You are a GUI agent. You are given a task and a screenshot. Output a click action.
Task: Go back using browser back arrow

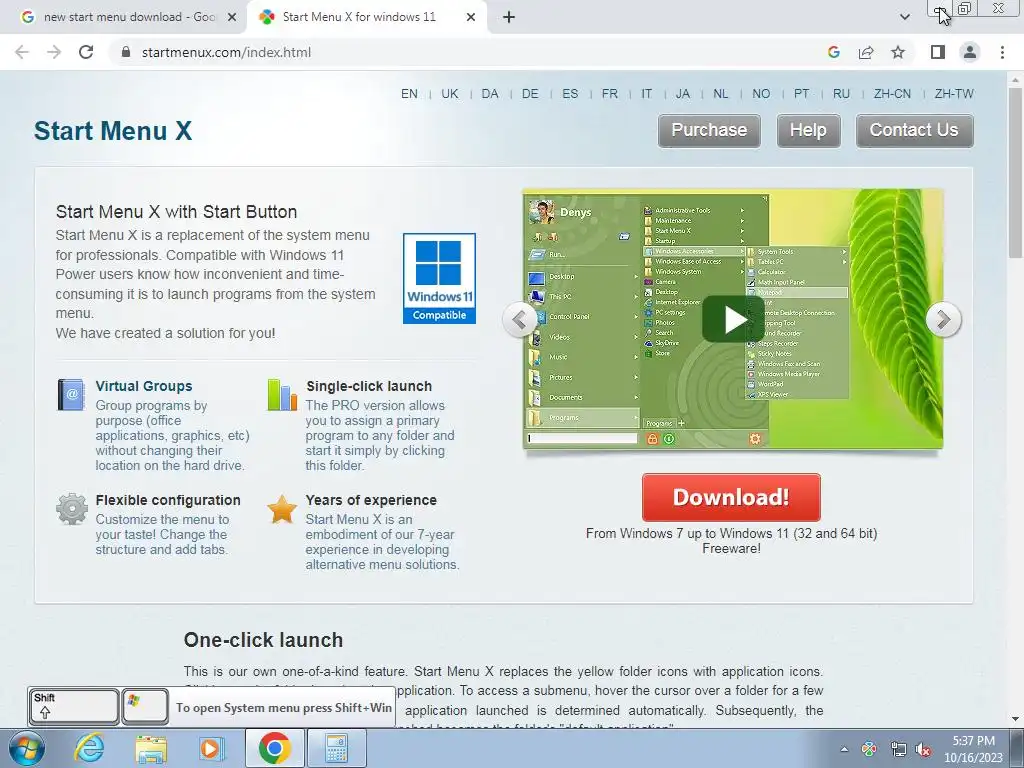coord(22,52)
